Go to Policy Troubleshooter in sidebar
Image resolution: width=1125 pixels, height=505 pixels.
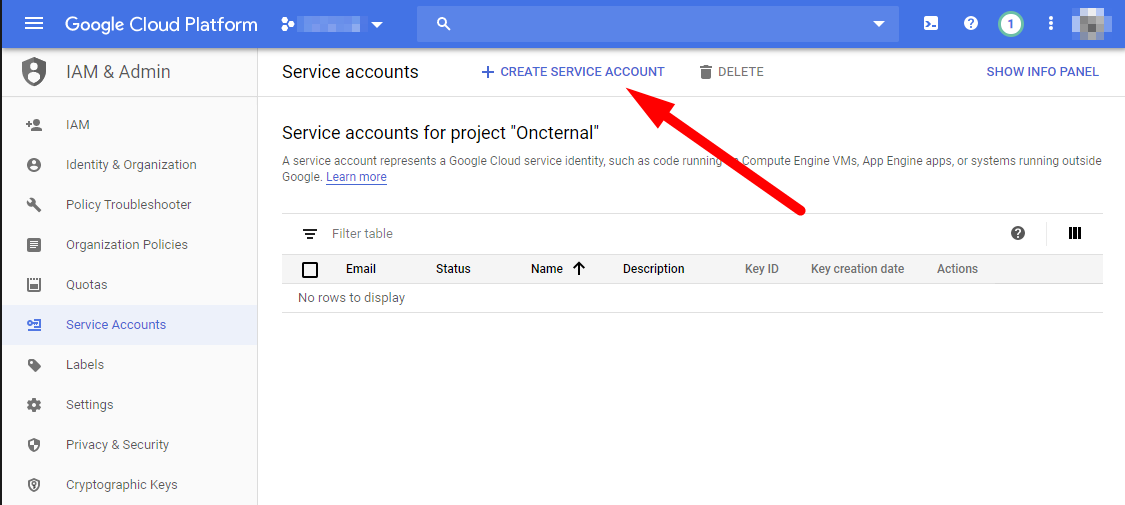[128, 205]
